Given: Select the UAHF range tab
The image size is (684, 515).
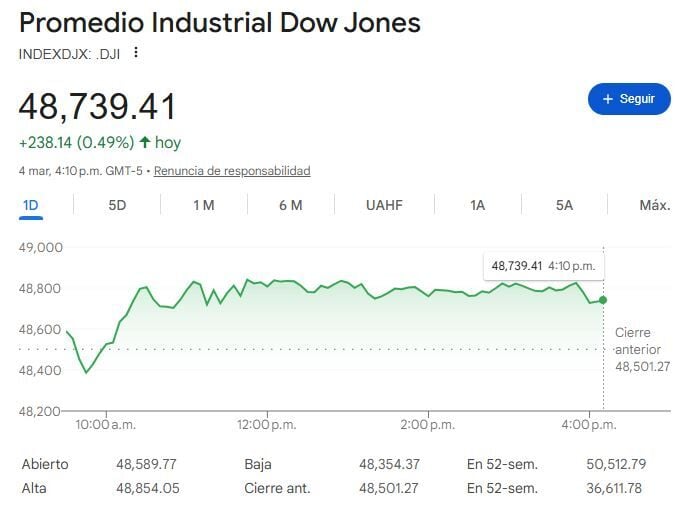Looking at the screenshot, I should pyautogui.click(x=384, y=205).
